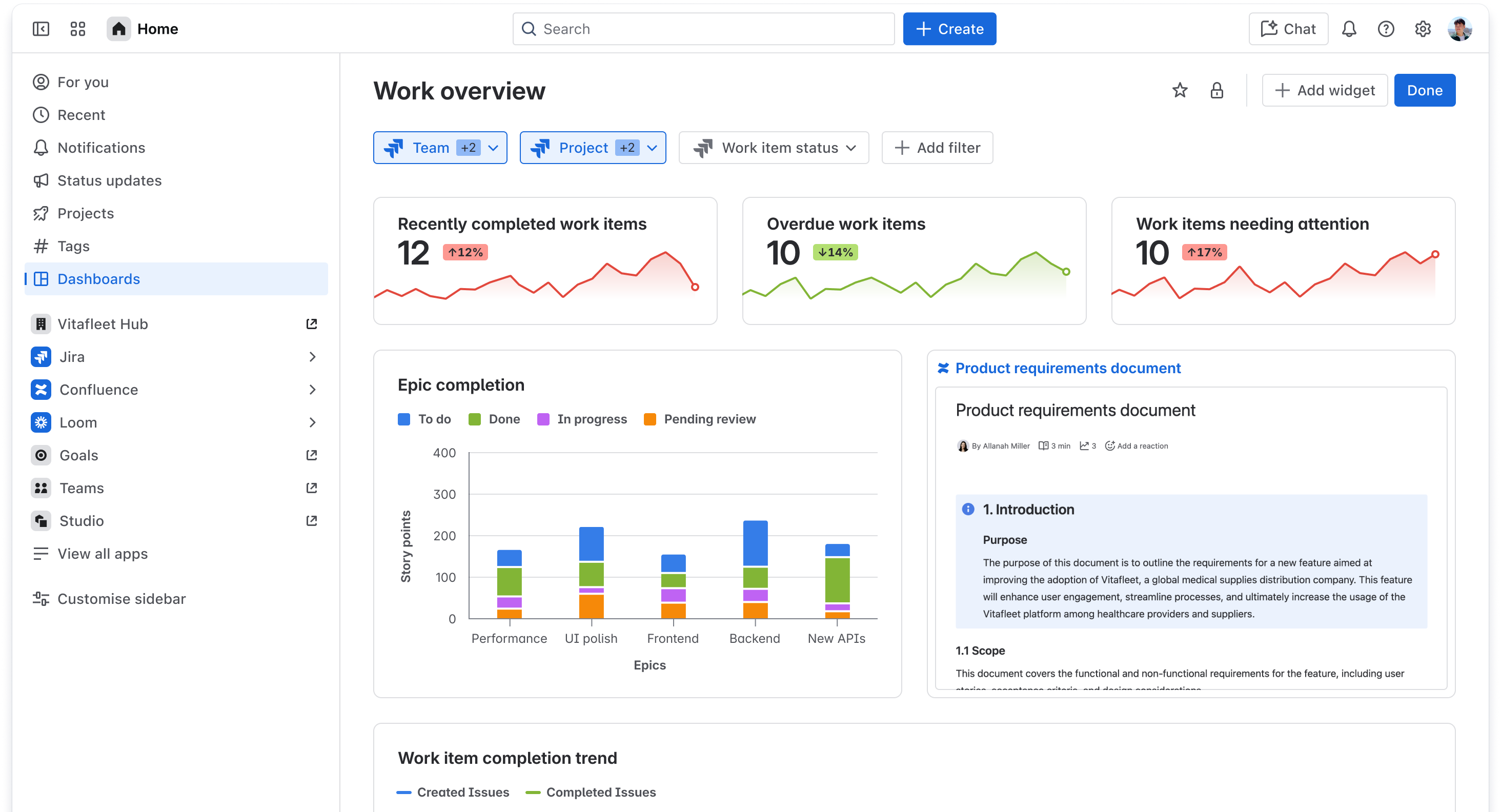This screenshot has height=812, width=1501.
Task: Open Status updates in sidebar
Action: [x=109, y=180]
